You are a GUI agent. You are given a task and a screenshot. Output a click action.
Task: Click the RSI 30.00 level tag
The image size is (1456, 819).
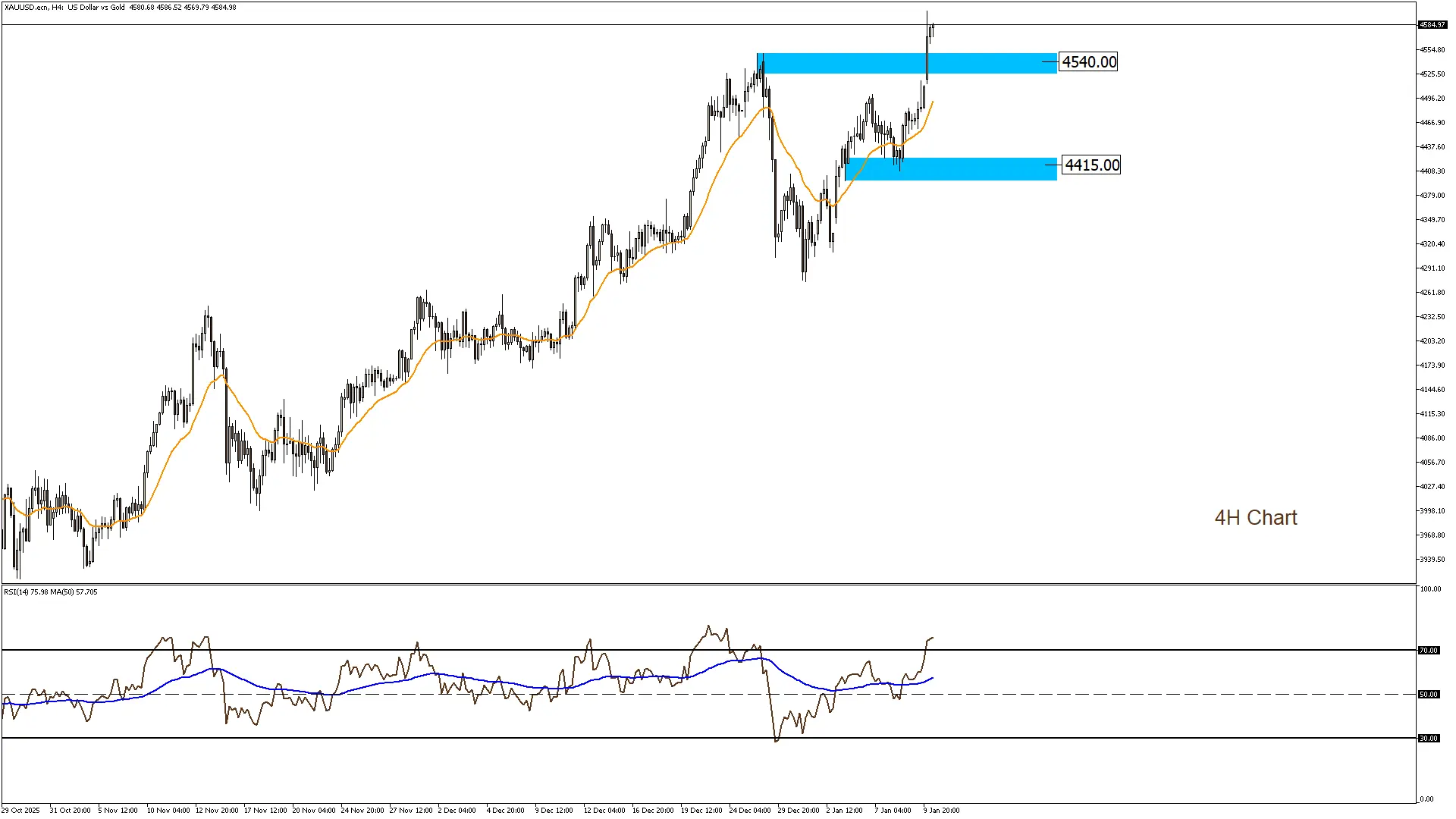coord(1429,739)
